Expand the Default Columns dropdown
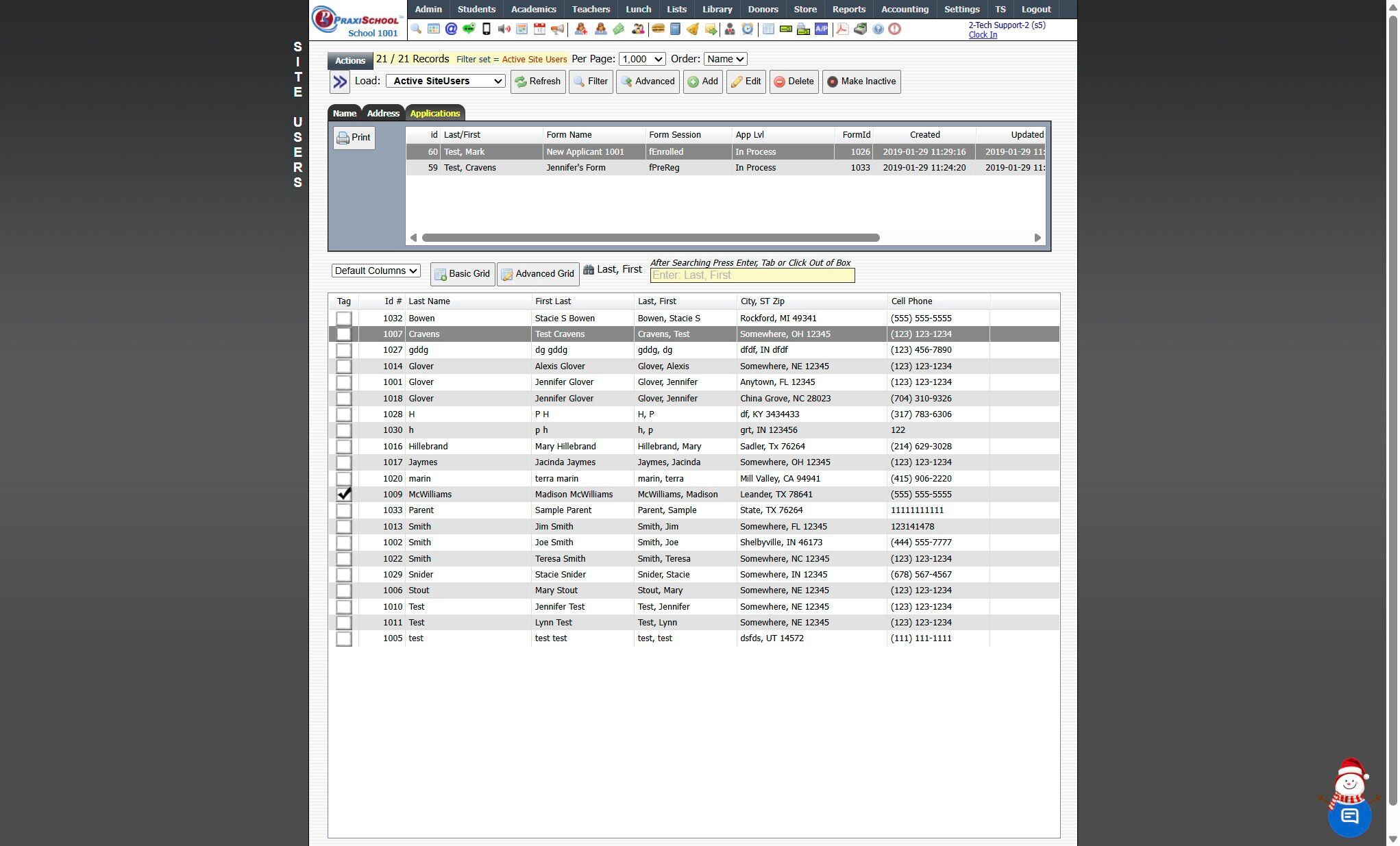Image resolution: width=1400 pixels, height=846 pixels. point(376,271)
